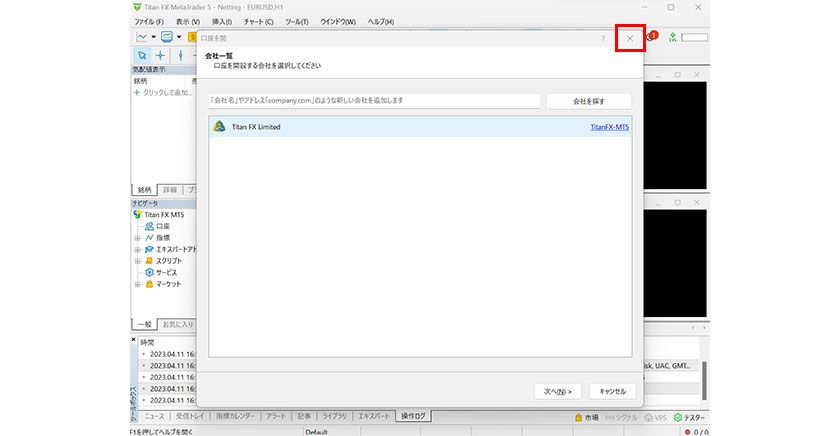Switch to the 詳細 tab in Market Watch
This screenshot has height=436, width=840.
pos(170,190)
